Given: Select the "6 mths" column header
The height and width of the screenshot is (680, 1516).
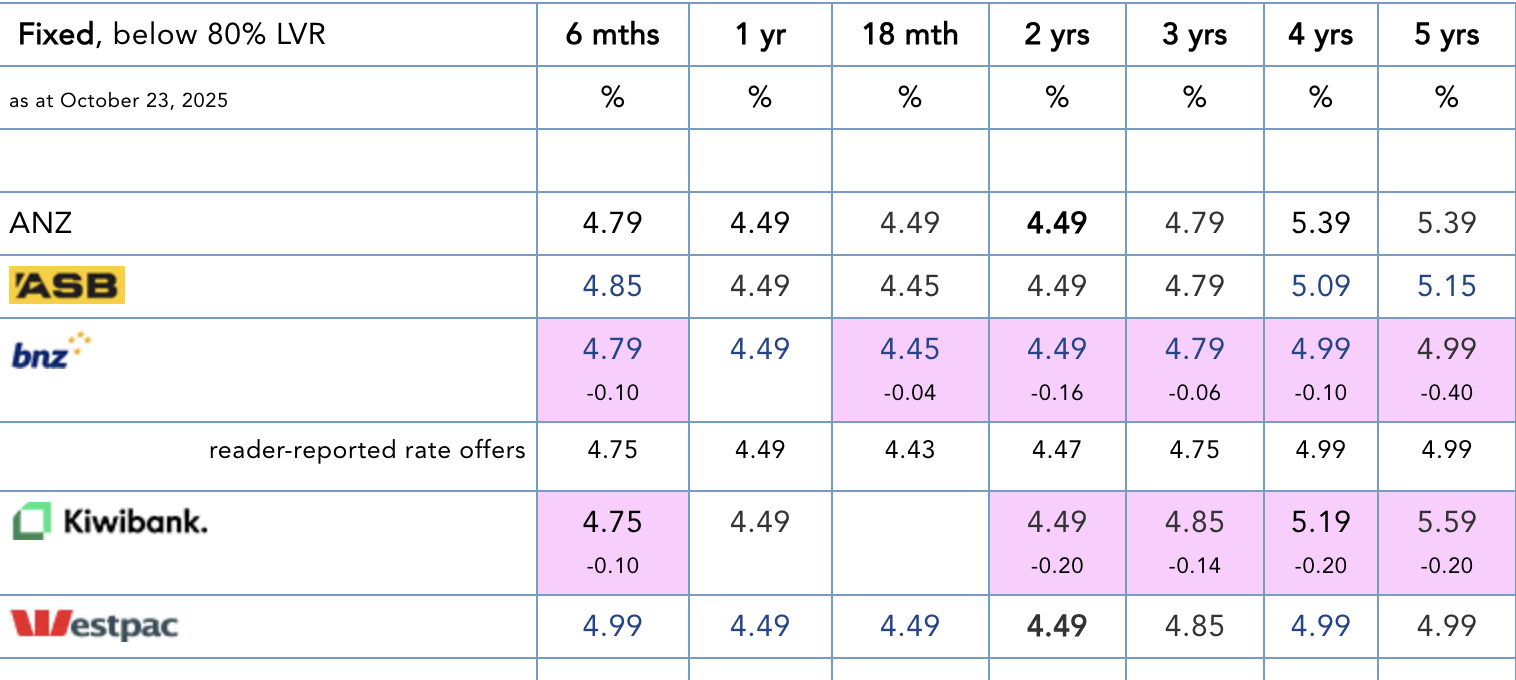Looking at the screenshot, I should click(x=612, y=35).
